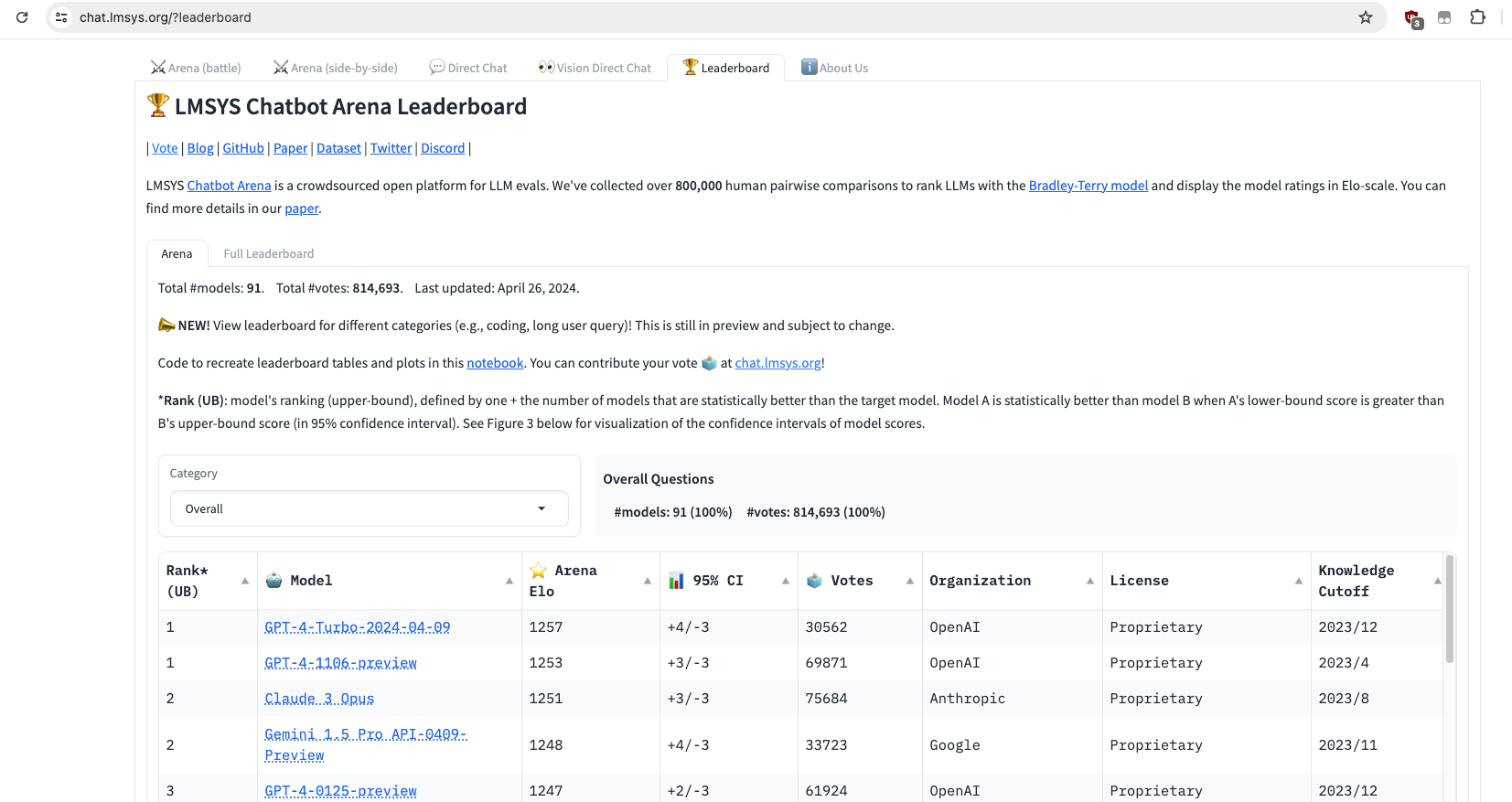Click the votes value 75684
Screen dimensions: 1512x802
(826, 699)
